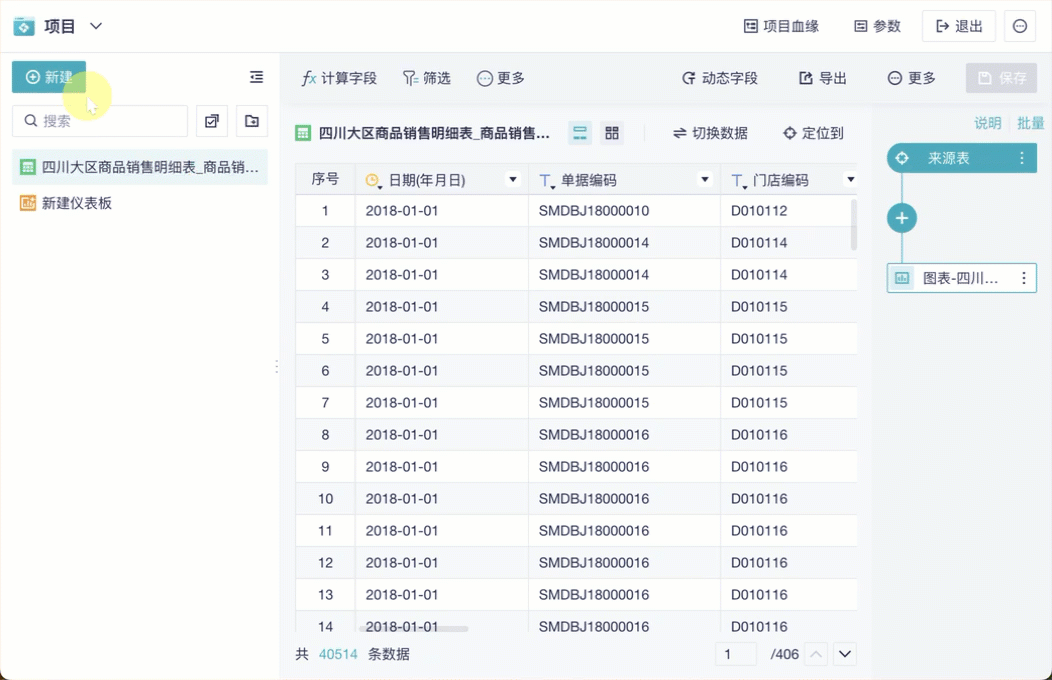
Task: Switch to the 批量 tab
Action: pos(1030,123)
